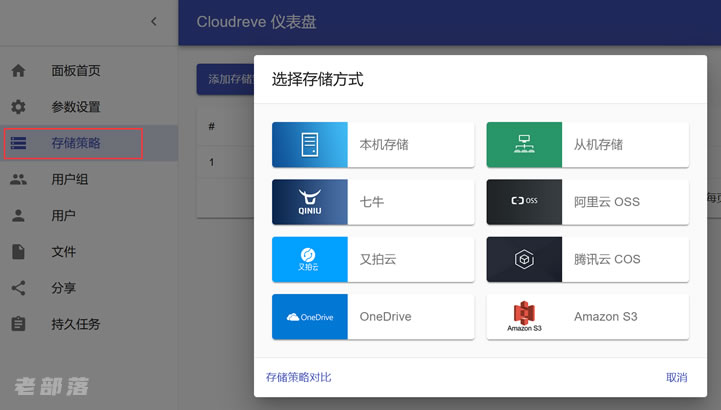Click the group icon for 用户组

tap(18, 179)
